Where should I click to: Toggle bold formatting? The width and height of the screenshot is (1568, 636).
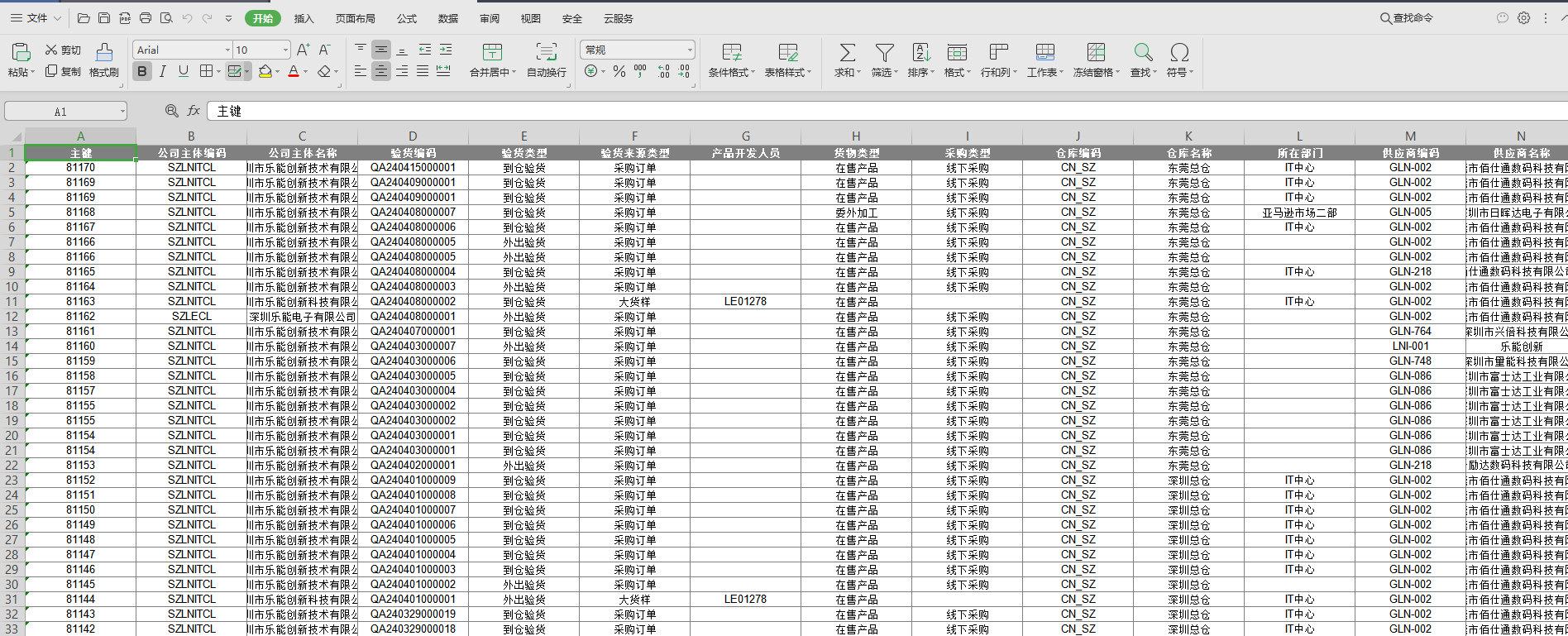point(142,72)
